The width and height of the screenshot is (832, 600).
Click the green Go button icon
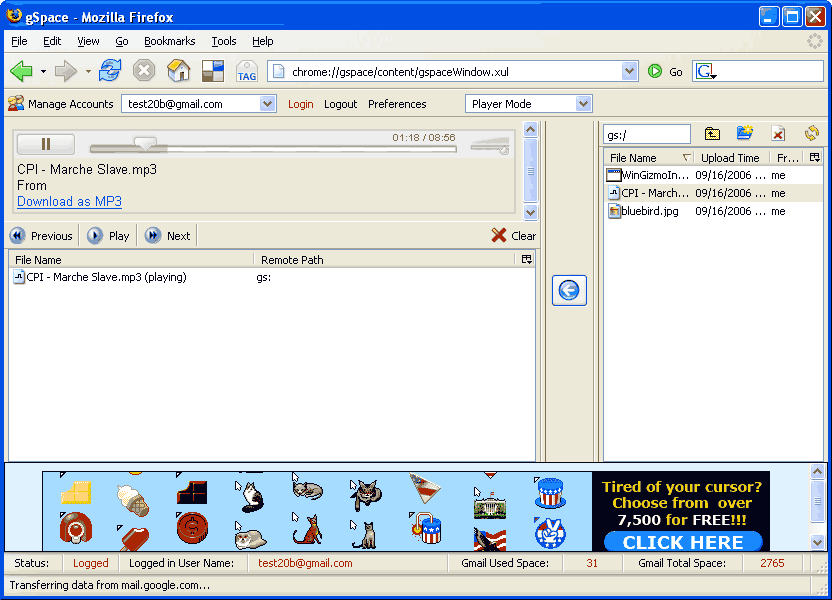(655, 71)
